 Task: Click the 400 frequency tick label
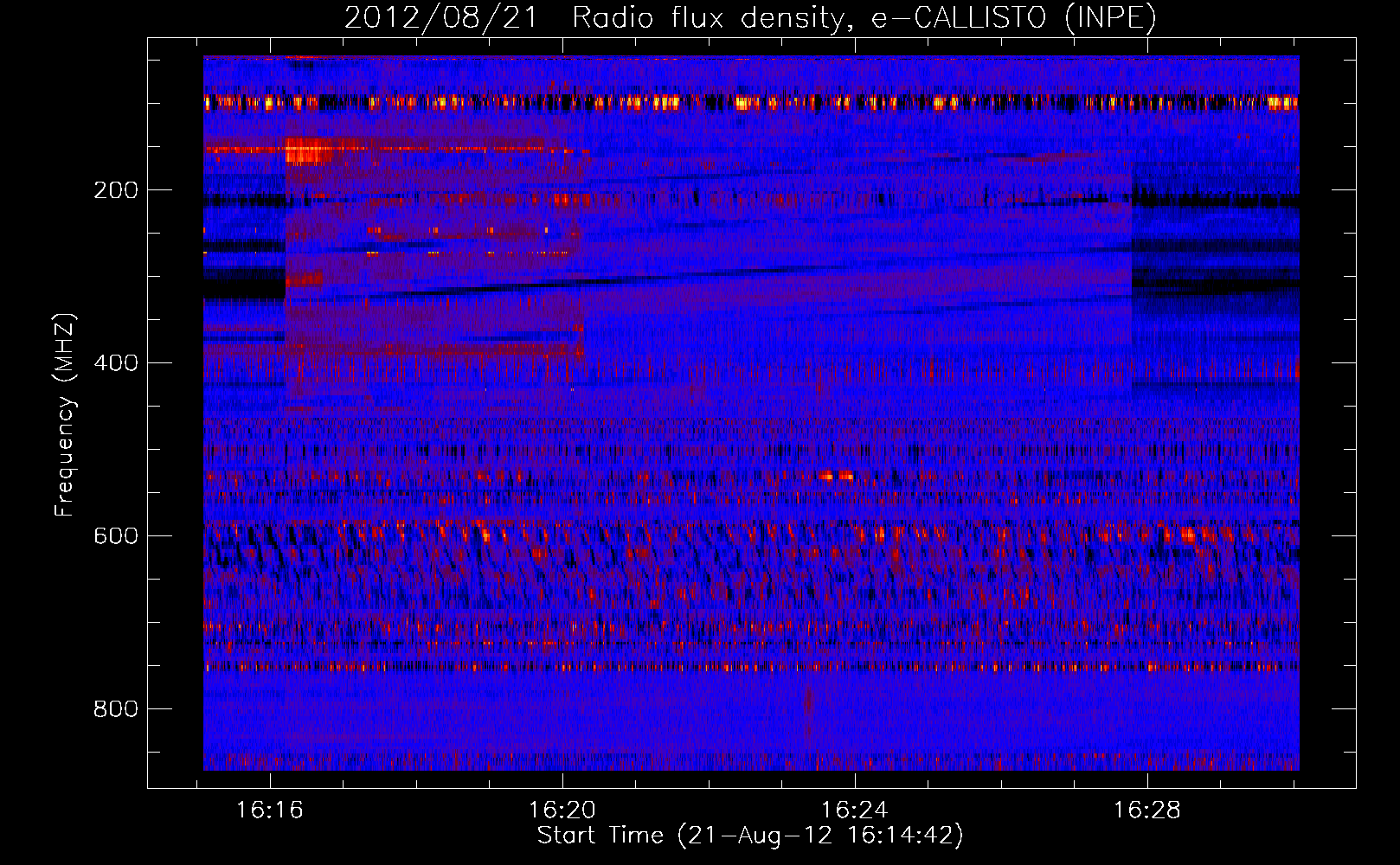(x=116, y=363)
